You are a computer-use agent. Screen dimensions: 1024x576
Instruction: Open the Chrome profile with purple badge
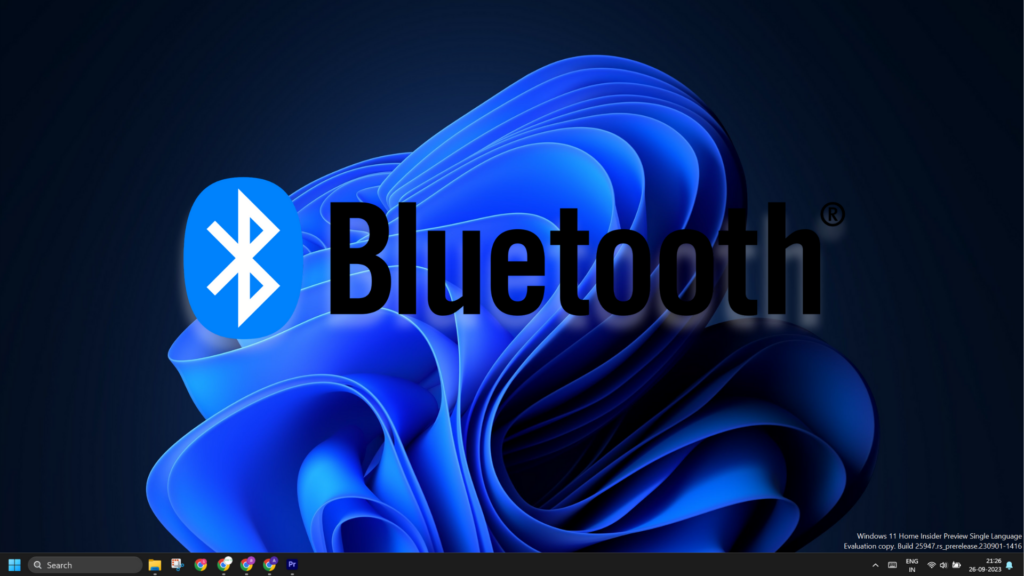coord(246,564)
